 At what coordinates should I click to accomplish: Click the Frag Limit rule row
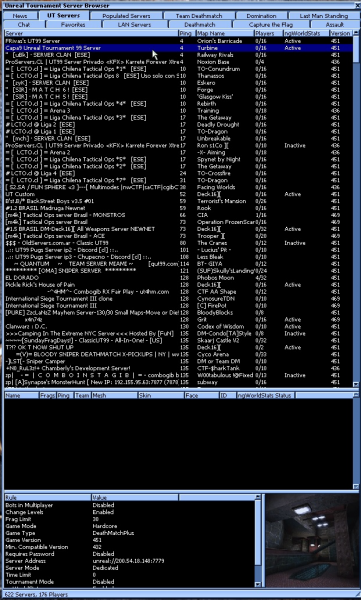point(129,519)
